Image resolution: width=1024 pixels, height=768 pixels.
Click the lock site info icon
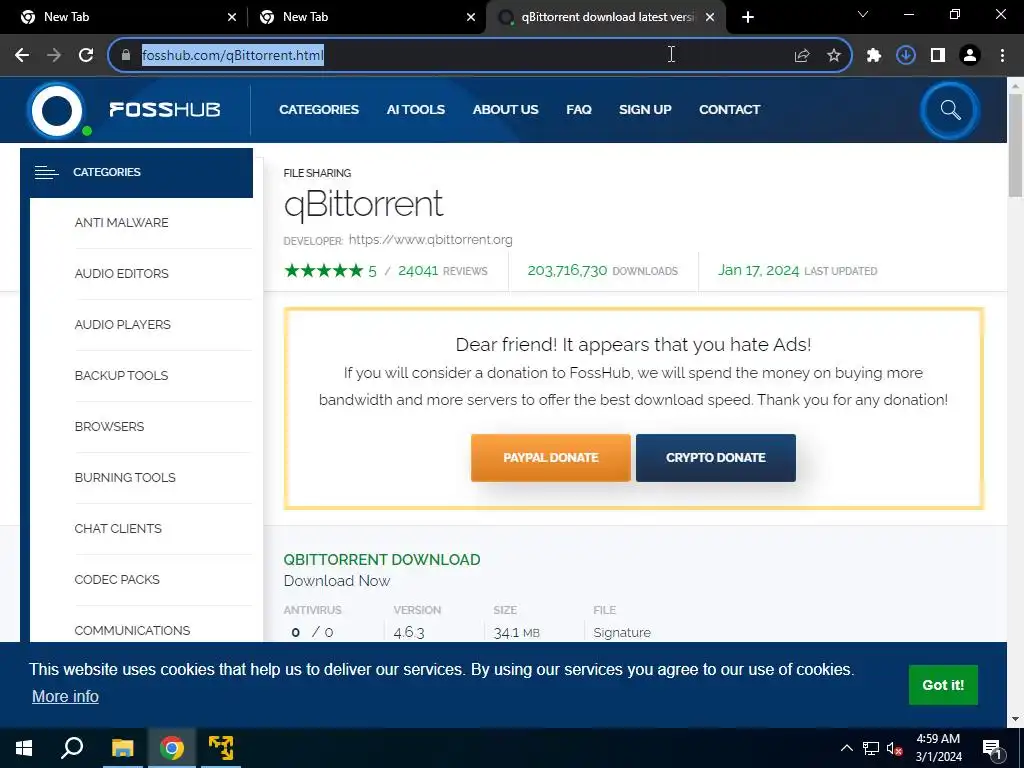click(x=126, y=55)
